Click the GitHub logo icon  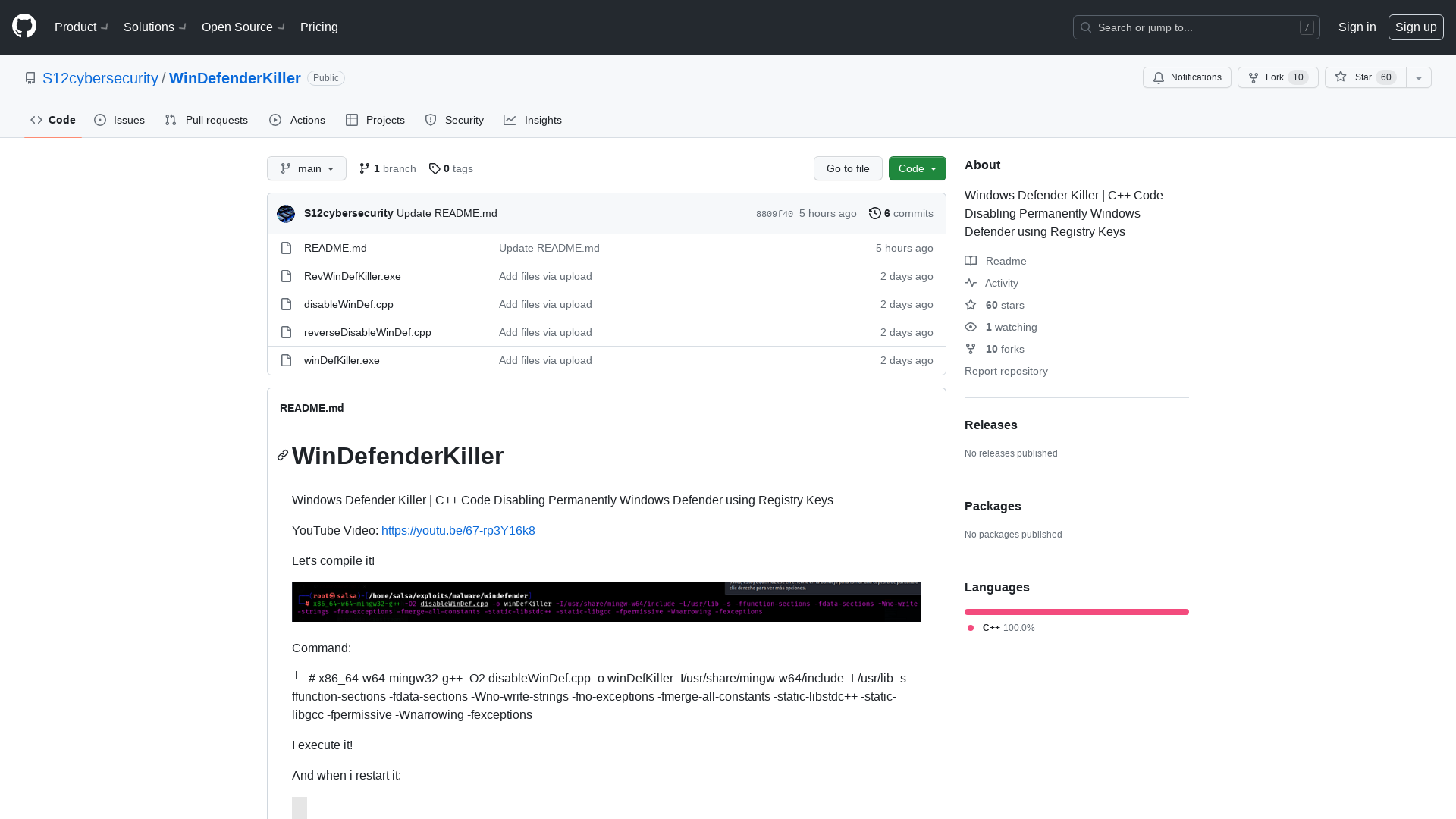24,27
